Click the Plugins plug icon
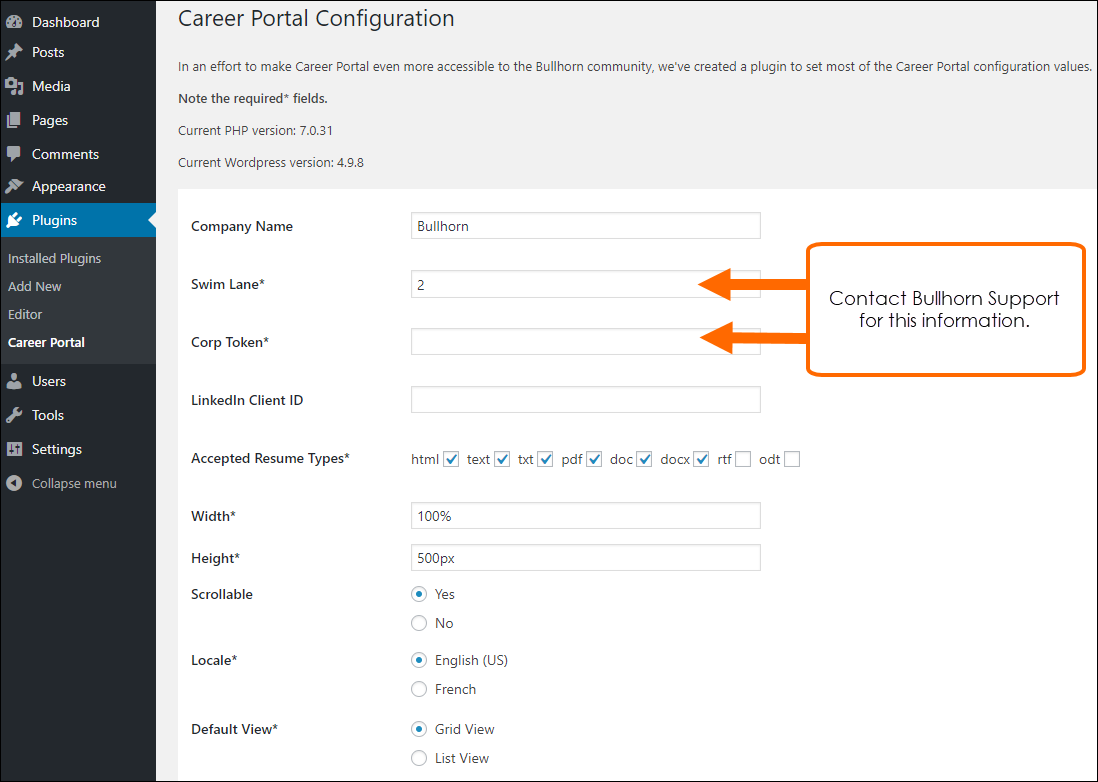This screenshot has height=782, width=1098. tap(14, 220)
